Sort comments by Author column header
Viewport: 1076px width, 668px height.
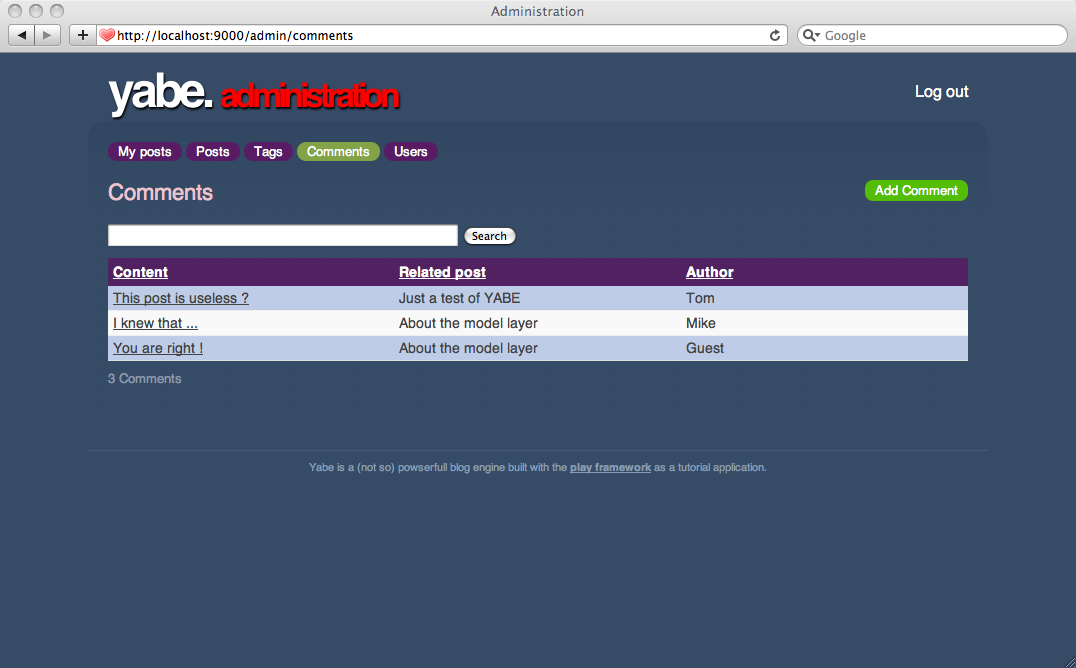pyautogui.click(x=709, y=272)
